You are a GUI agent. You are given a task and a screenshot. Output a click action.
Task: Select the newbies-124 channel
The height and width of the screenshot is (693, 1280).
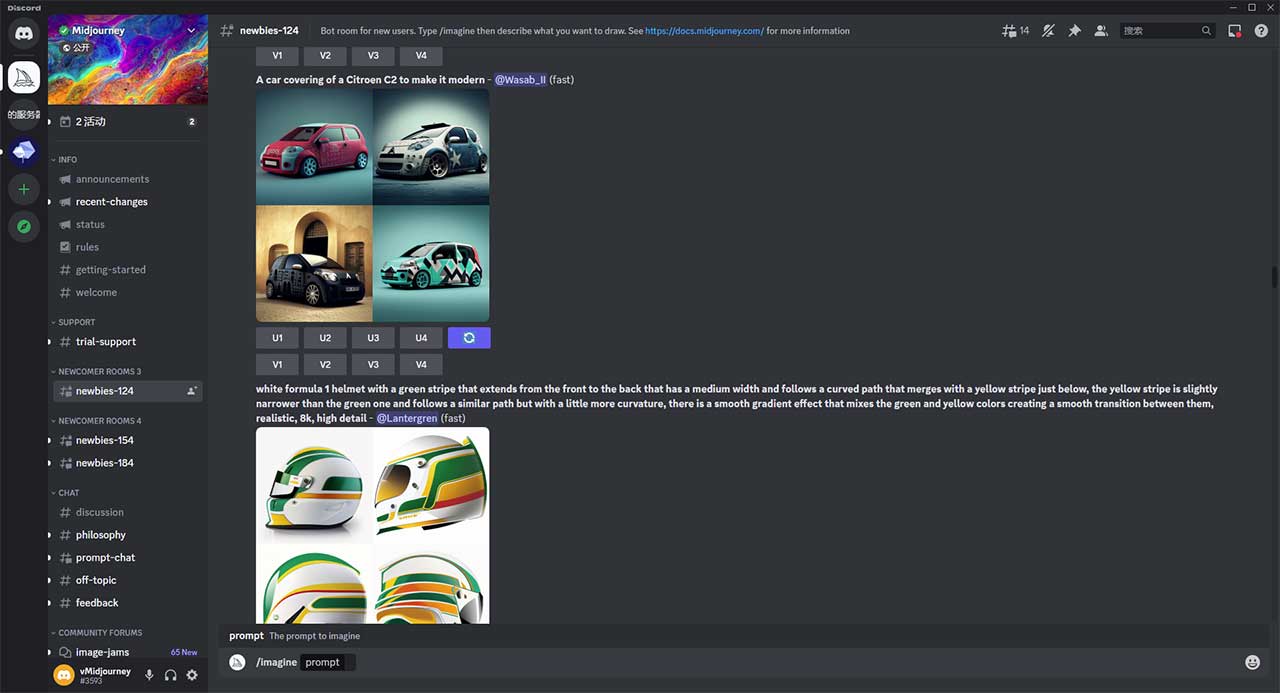(x=128, y=391)
